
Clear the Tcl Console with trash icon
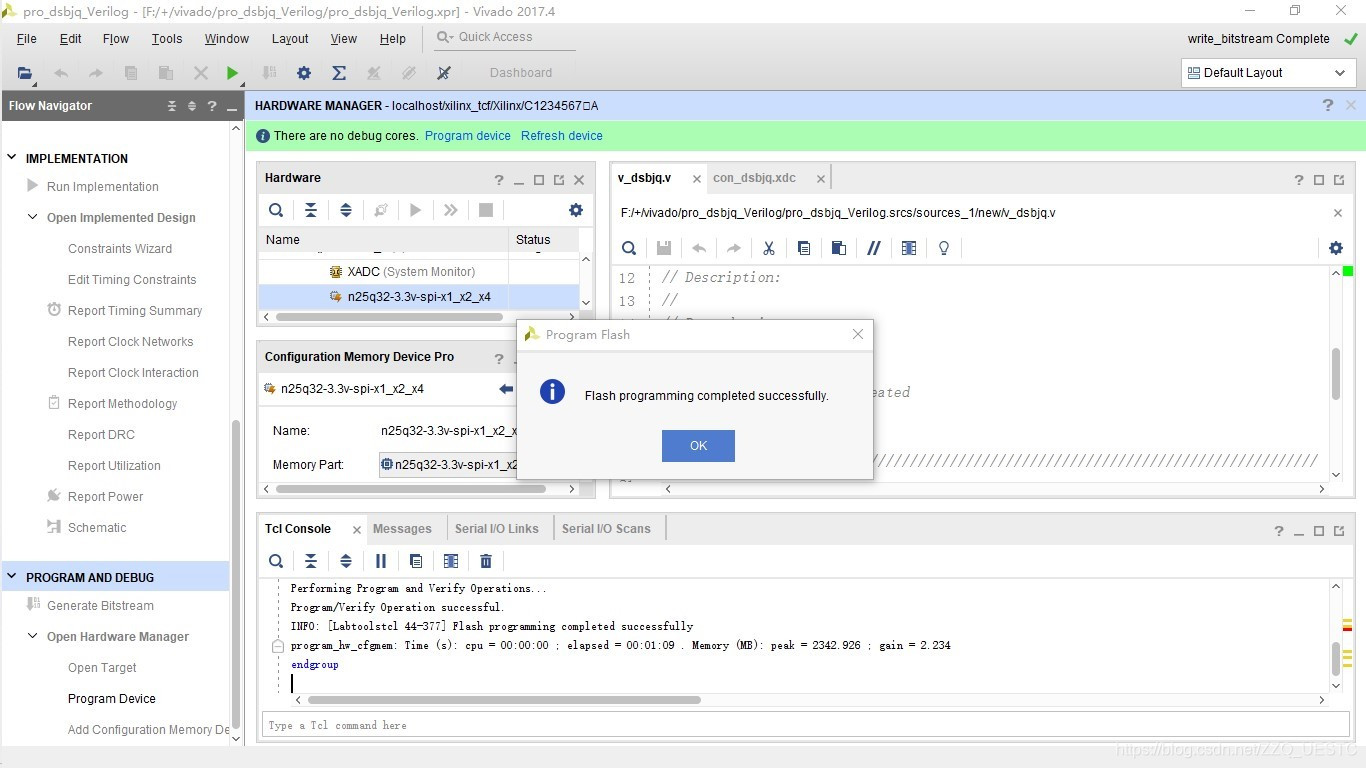486,561
